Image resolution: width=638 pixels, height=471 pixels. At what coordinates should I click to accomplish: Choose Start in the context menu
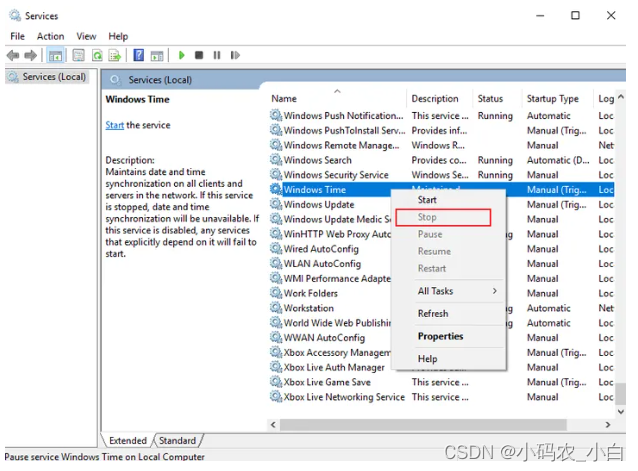point(427,200)
